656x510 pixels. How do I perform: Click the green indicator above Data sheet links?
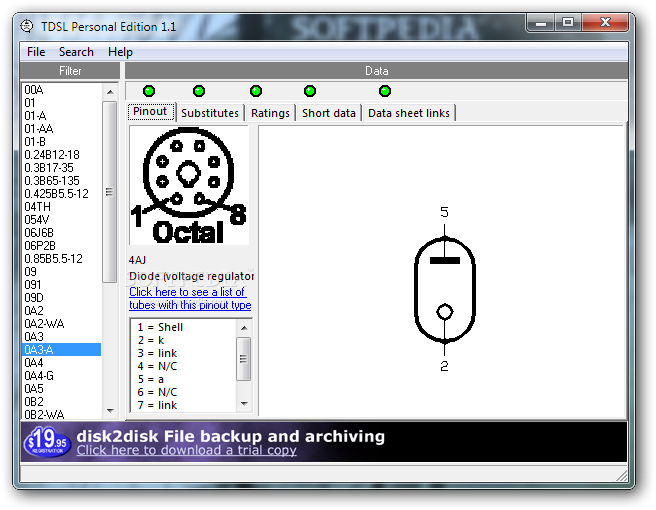tap(384, 91)
